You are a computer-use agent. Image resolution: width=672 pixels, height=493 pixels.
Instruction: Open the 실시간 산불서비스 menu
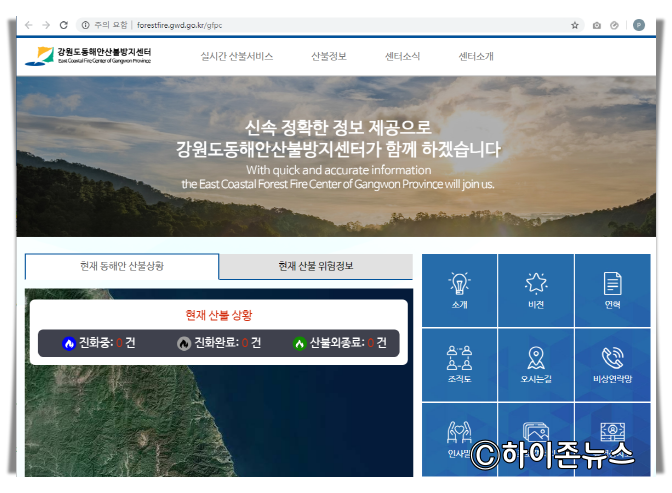[237, 56]
